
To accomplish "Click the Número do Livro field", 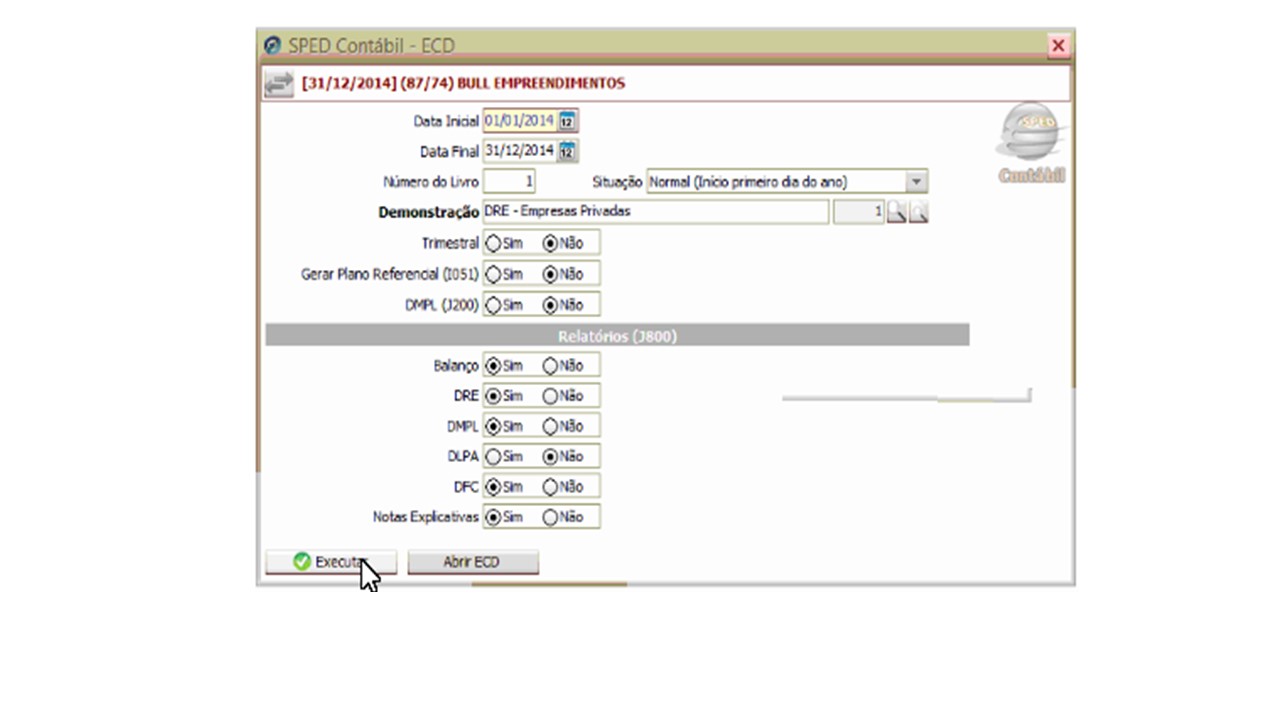I will coord(509,182).
